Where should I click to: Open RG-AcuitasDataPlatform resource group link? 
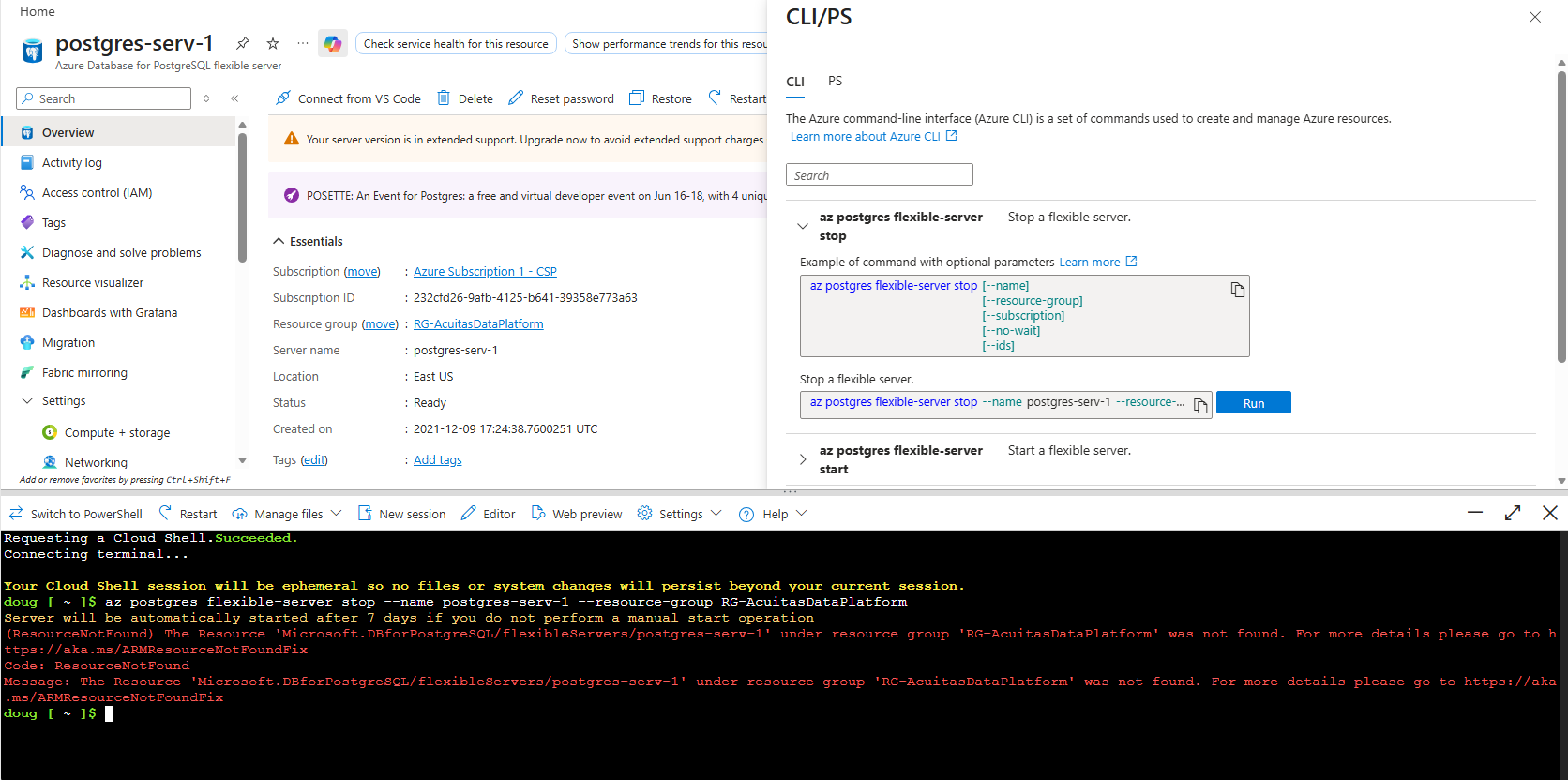coord(478,324)
